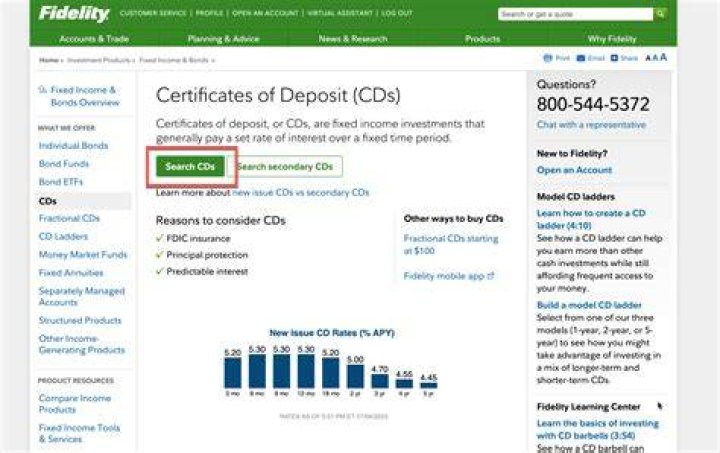Image resolution: width=720 pixels, height=453 pixels.
Task: Click the 5.00 rate bar for 2 yr
Action: pos(355,377)
